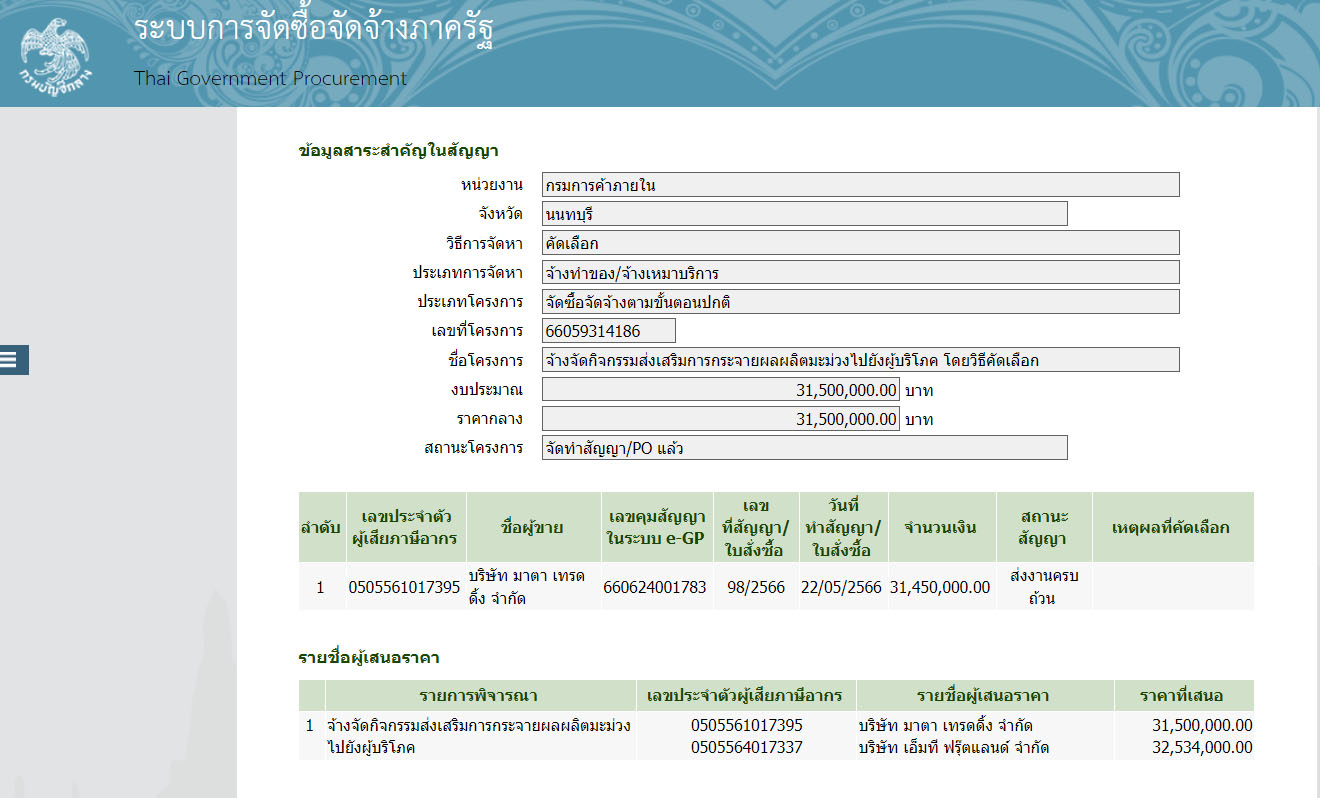Click the หน่วยงาน field กรมการค้าภายใน

[860, 185]
